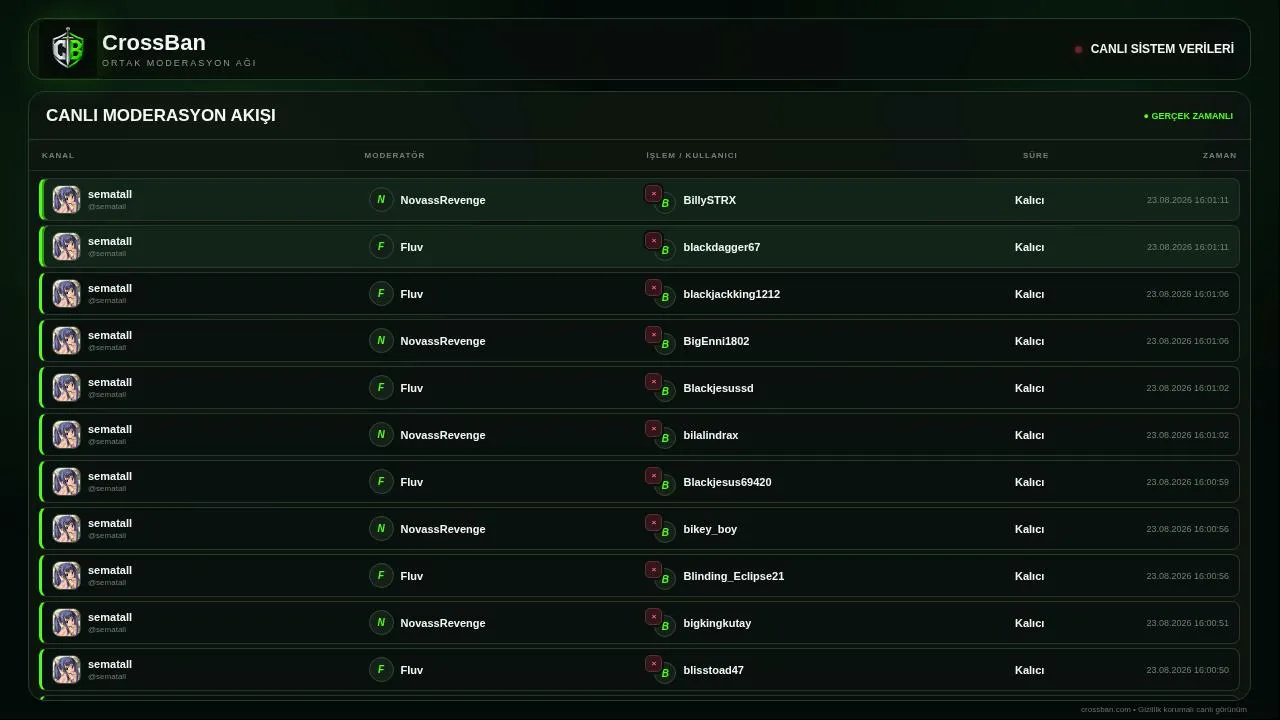Select the SÜRE column header
The image size is (1280, 720).
[x=1036, y=155]
